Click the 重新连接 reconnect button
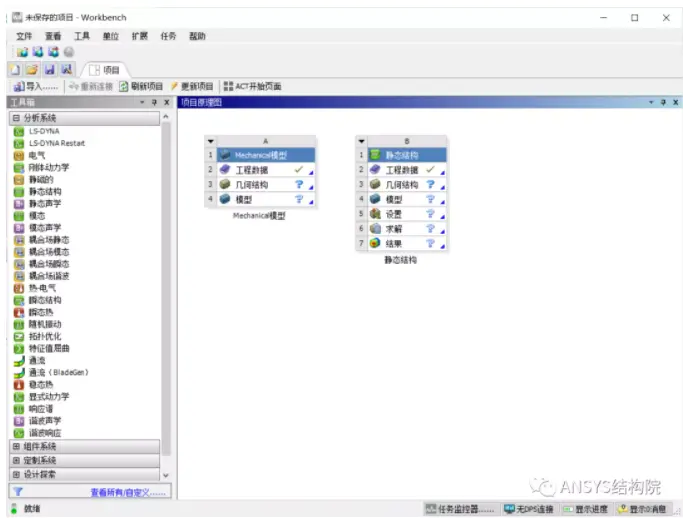683x518 pixels. [x=91, y=87]
